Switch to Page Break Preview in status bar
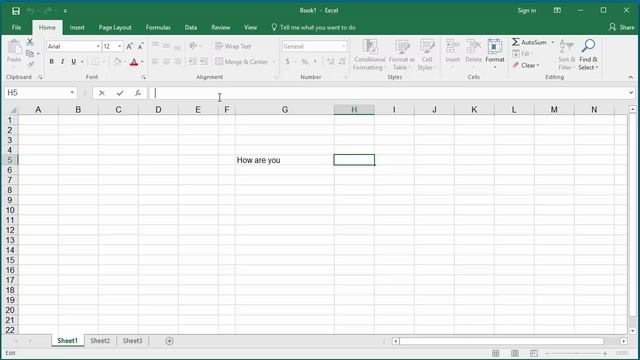This screenshot has height=360, width=640. point(534,353)
